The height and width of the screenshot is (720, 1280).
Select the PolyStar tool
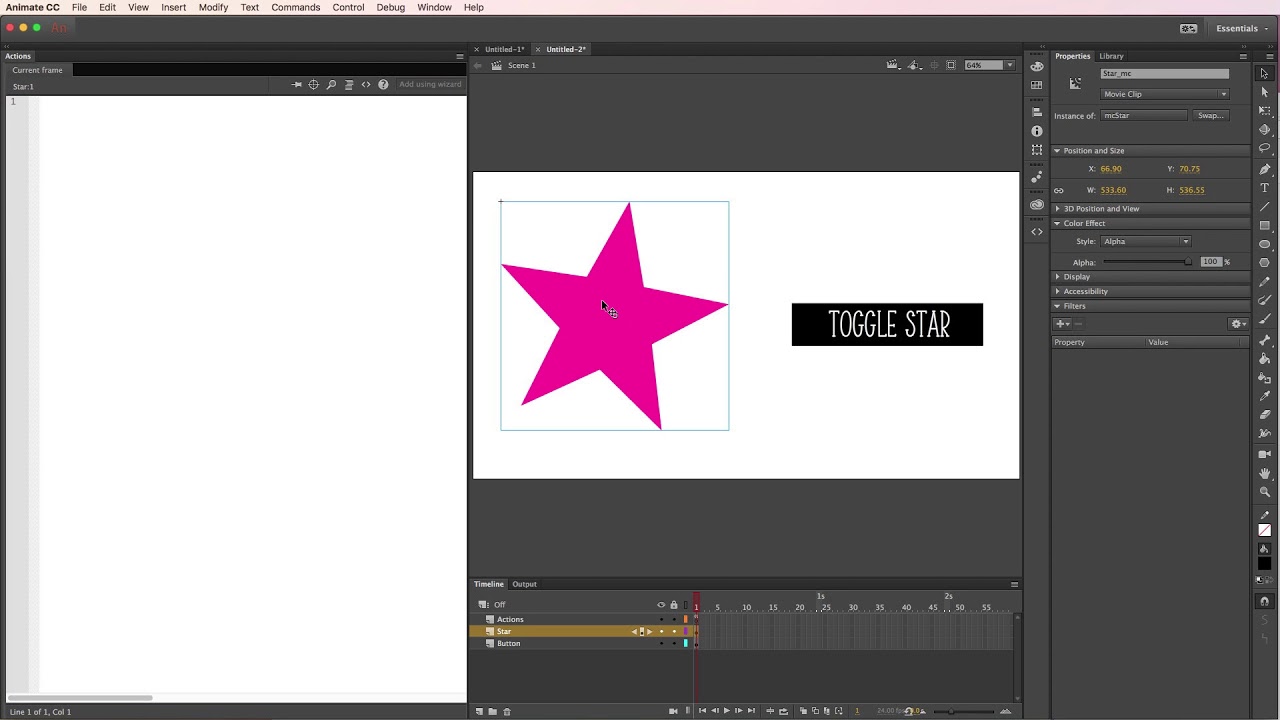point(1264,263)
